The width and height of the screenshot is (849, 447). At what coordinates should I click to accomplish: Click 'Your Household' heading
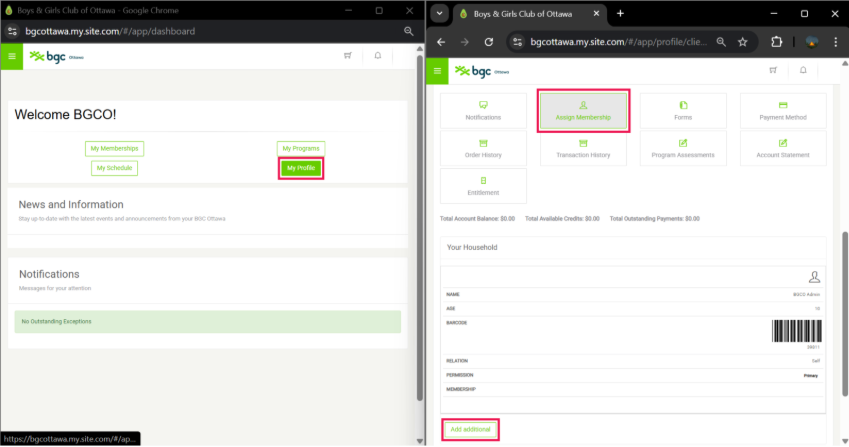[472, 247]
